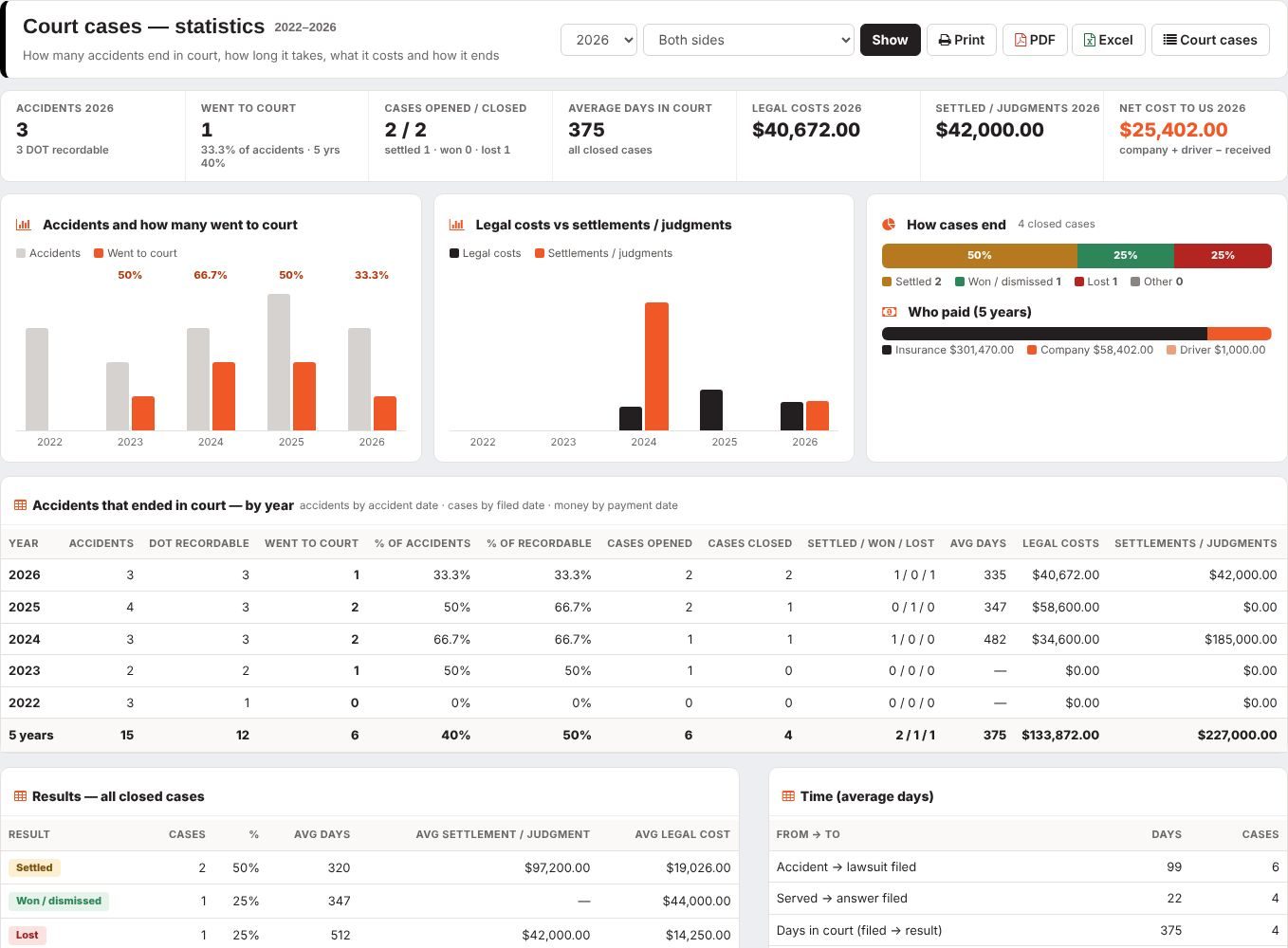The width and height of the screenshot is (1288, 948).
Task: Click the Served → answer filed row
Action: tap(1027, 898)
